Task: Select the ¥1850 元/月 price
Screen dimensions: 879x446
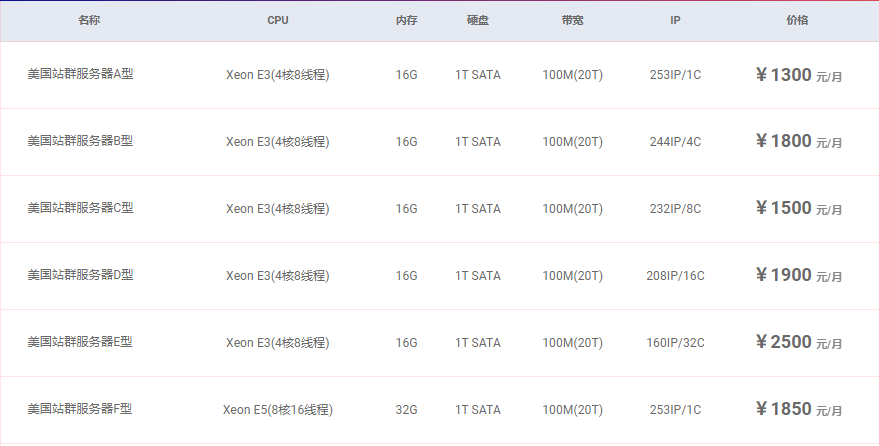Action: (798, 409)
